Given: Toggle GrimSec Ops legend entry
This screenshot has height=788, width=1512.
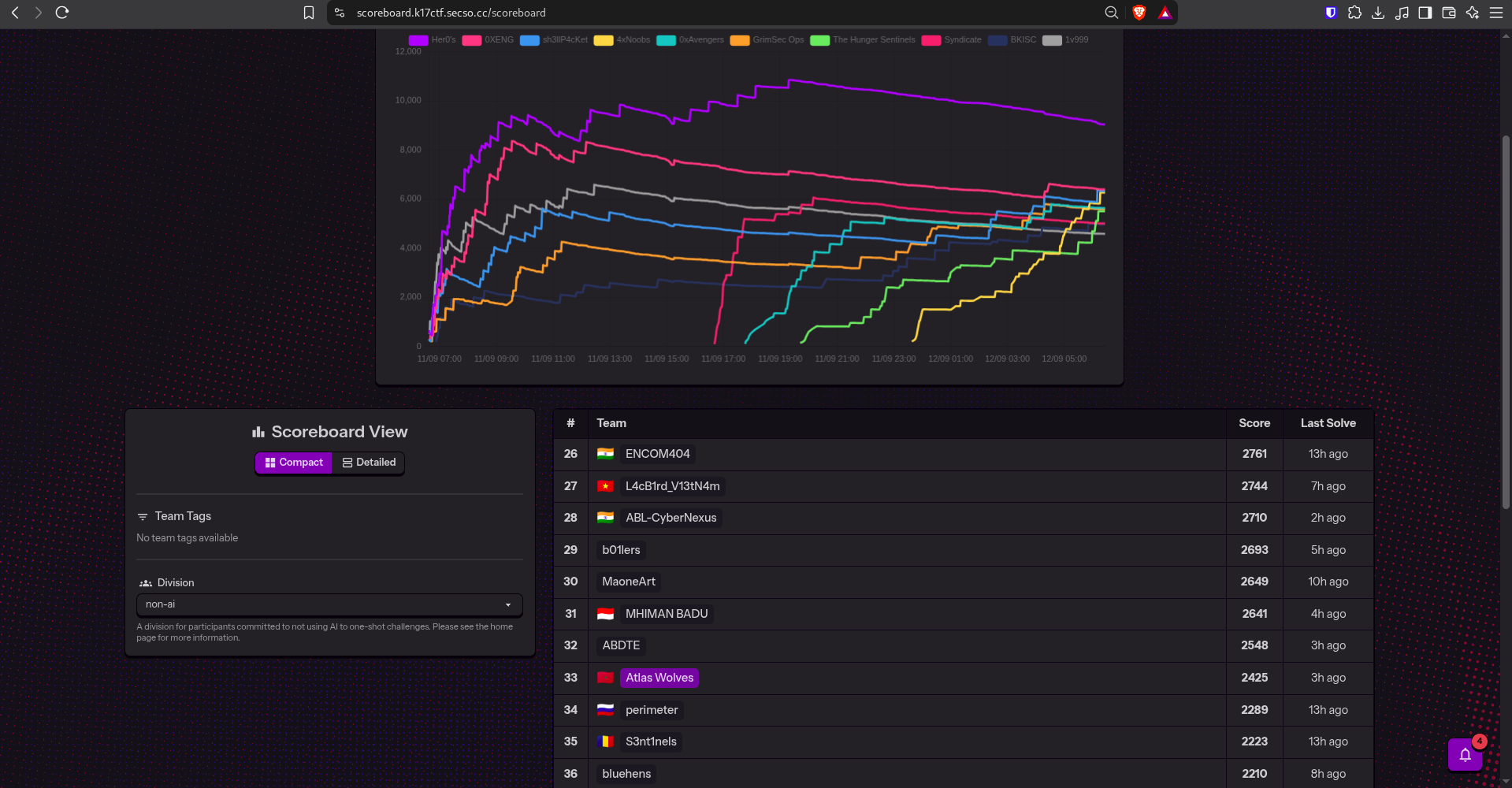Looking at the screenshot, I should [767, 40].
